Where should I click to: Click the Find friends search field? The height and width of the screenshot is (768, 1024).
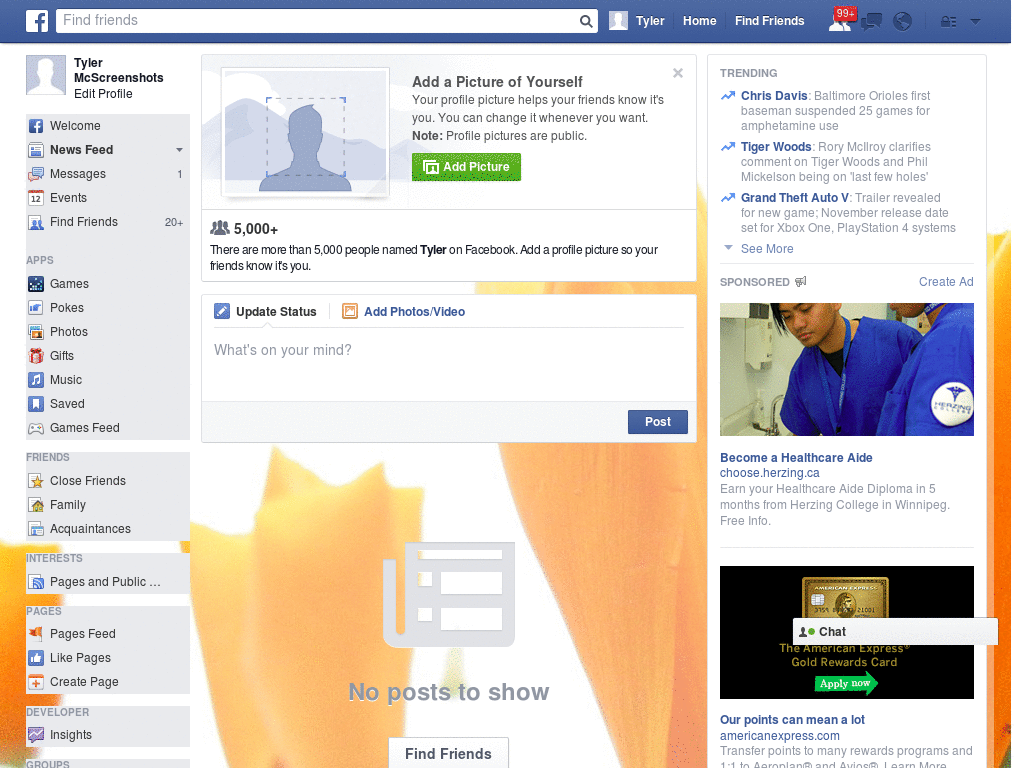(x=318, y=21)
